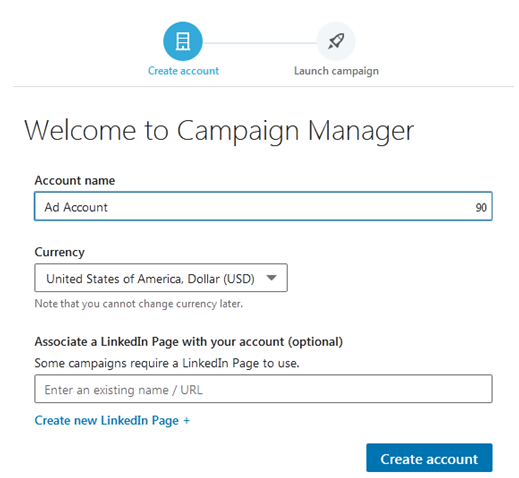Select the Create account step label
The height and width of the screenshot is (478, 519).
pos(183,71)
